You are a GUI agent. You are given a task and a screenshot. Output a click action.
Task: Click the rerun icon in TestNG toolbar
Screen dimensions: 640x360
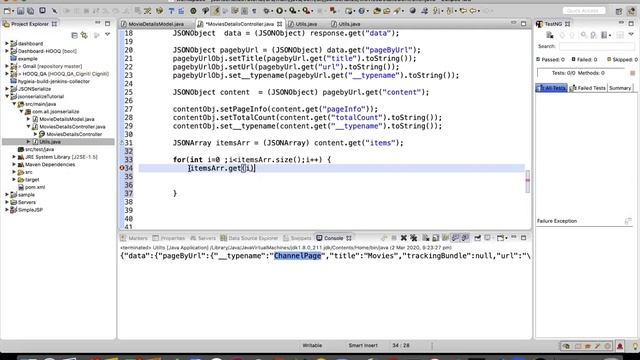(584, 35)
